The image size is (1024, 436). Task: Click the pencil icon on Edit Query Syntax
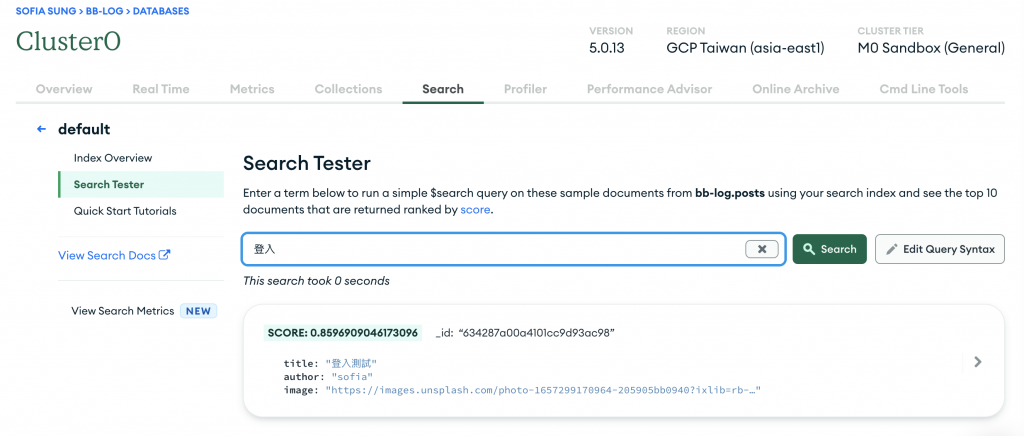[x=891, y=249]
